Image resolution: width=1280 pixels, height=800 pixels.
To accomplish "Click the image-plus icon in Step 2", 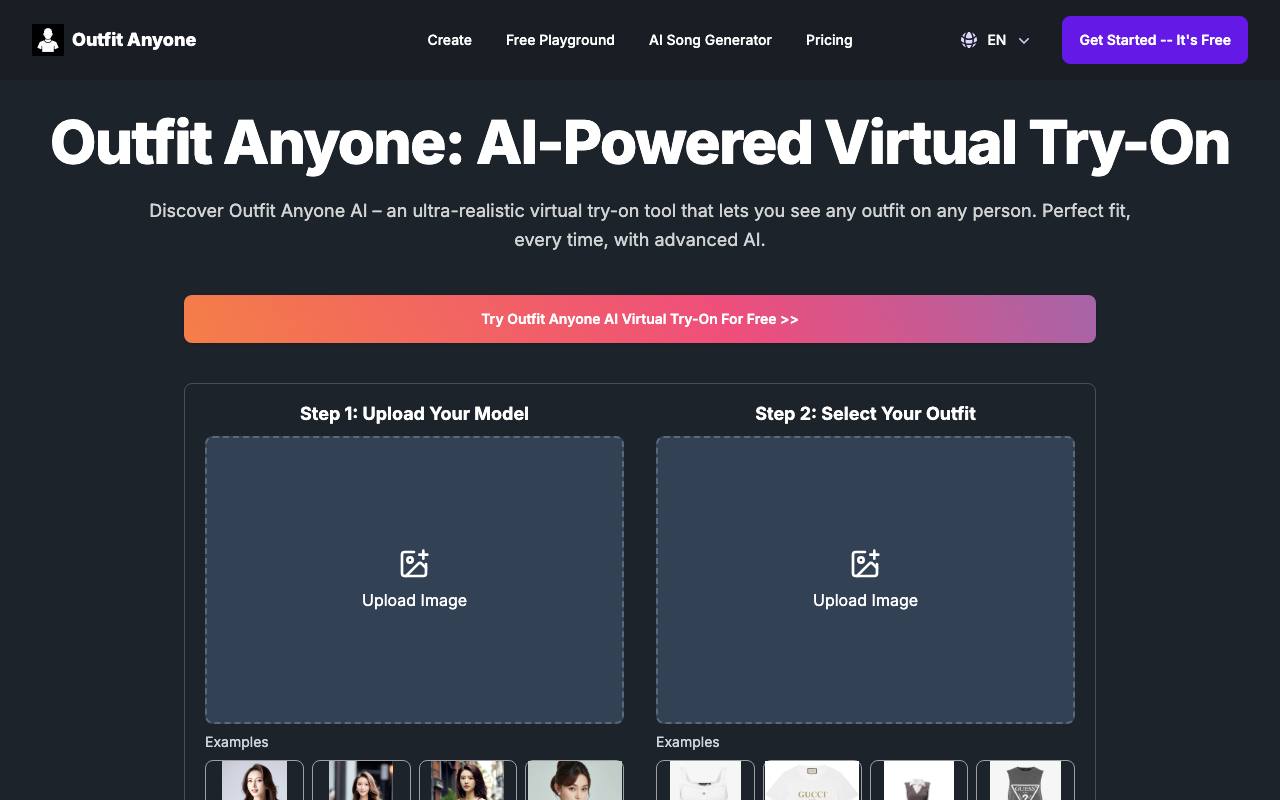I will coord(865,563).
